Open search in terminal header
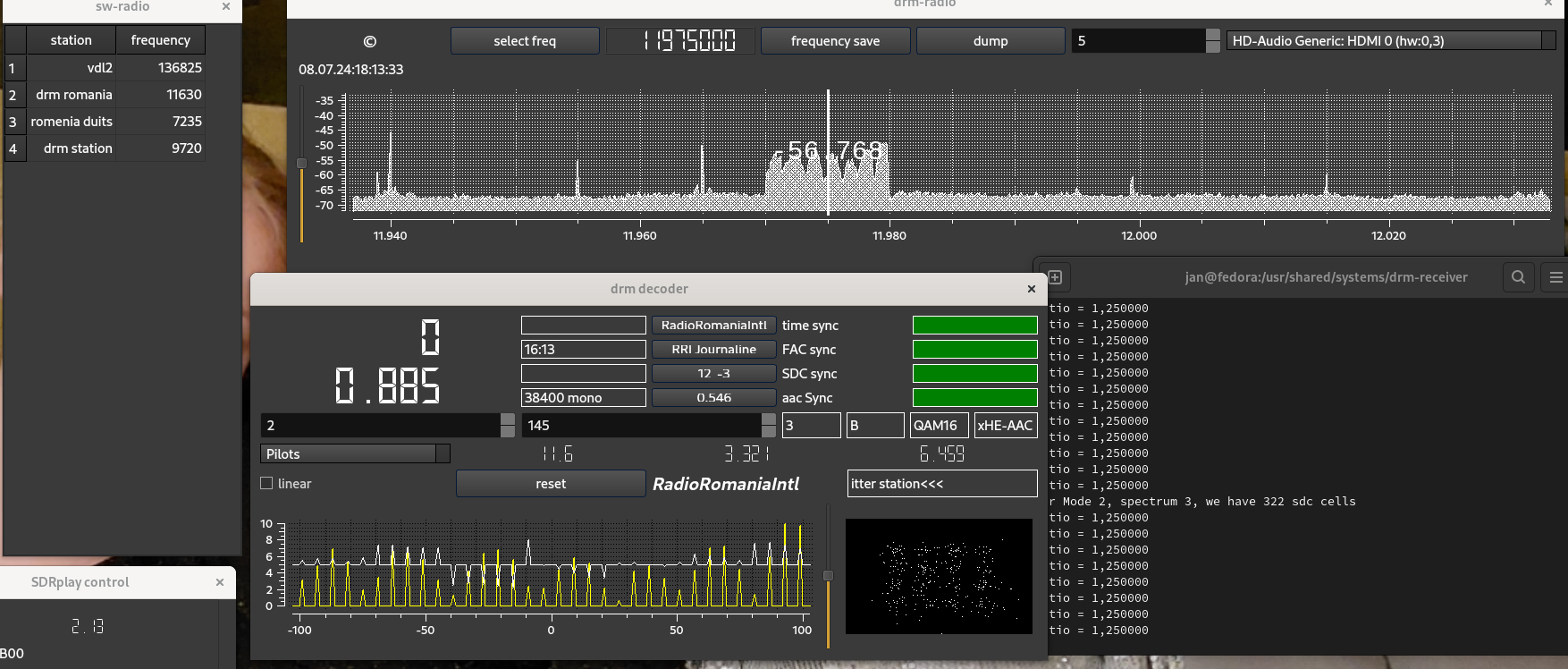This screenshot has width=1568, height=669. [x=1518, y=277]
